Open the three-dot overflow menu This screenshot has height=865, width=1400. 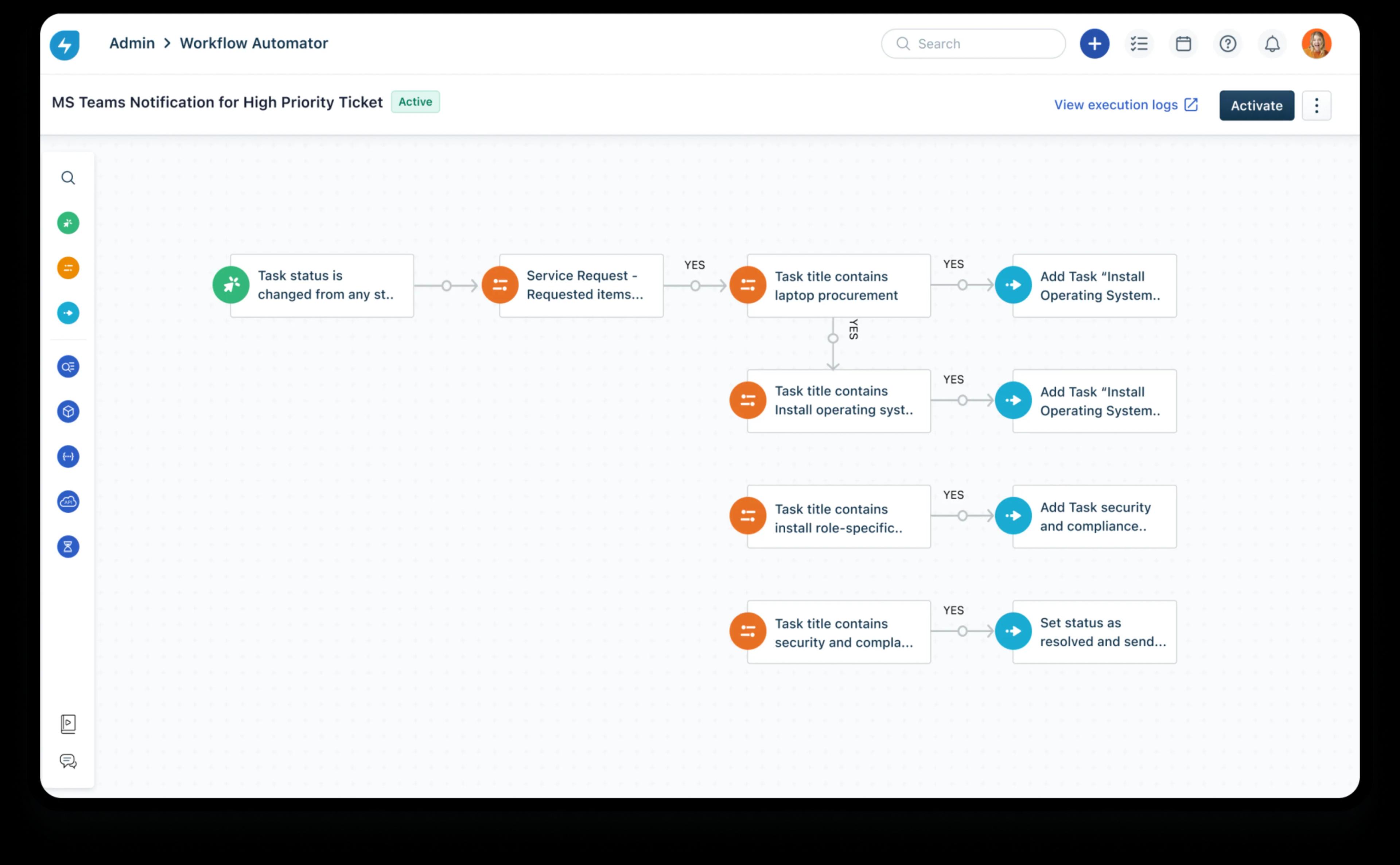click(1317, 105)
